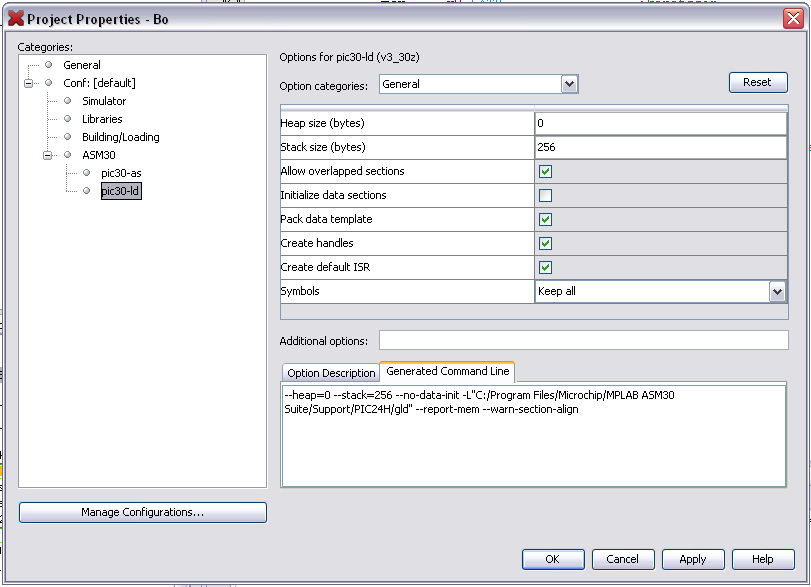Click the Heap size value field
Image resolution: width=811 pixels, height=587 pixels.
point(660,123)
